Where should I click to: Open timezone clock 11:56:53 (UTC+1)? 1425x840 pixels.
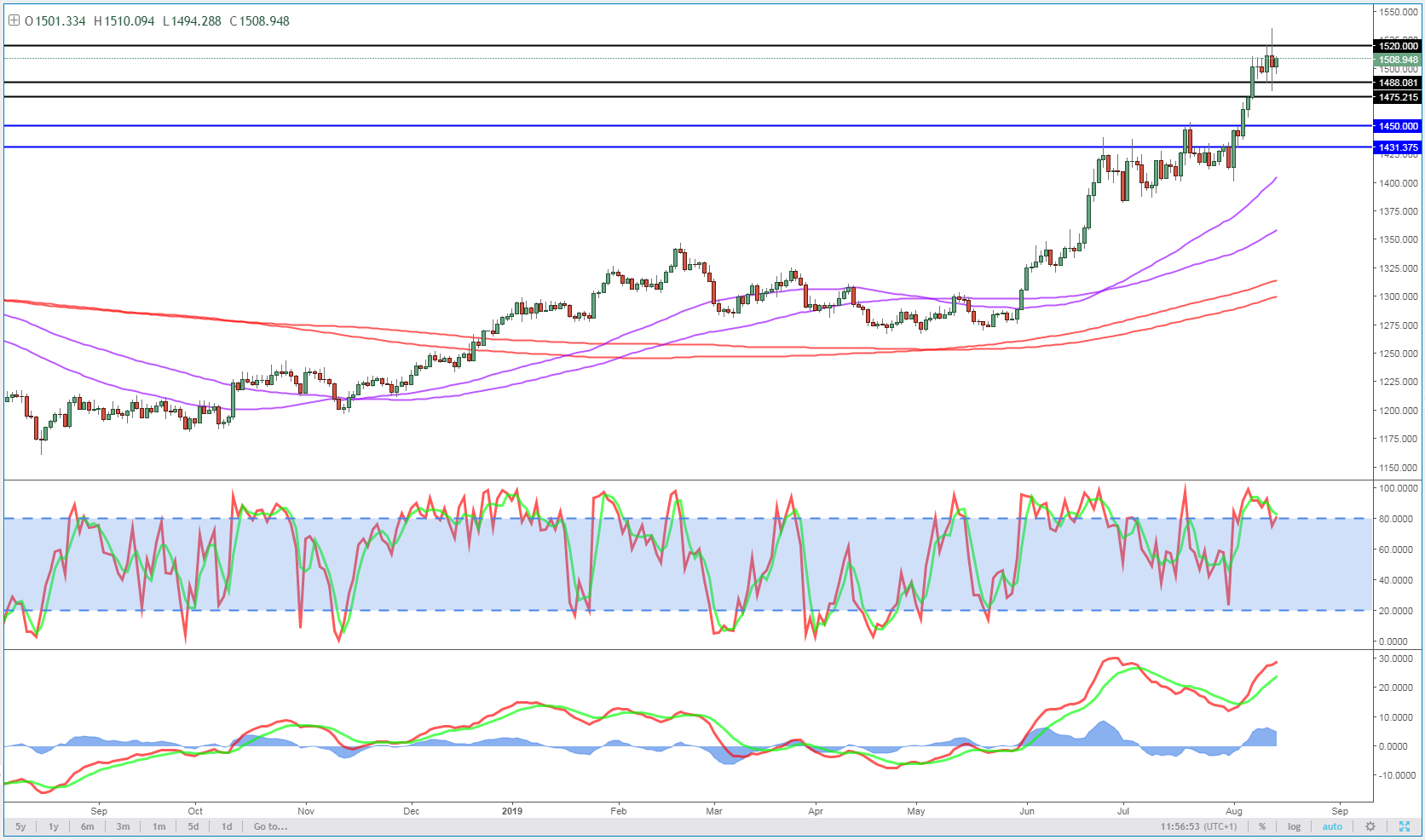click(1197, 826)
